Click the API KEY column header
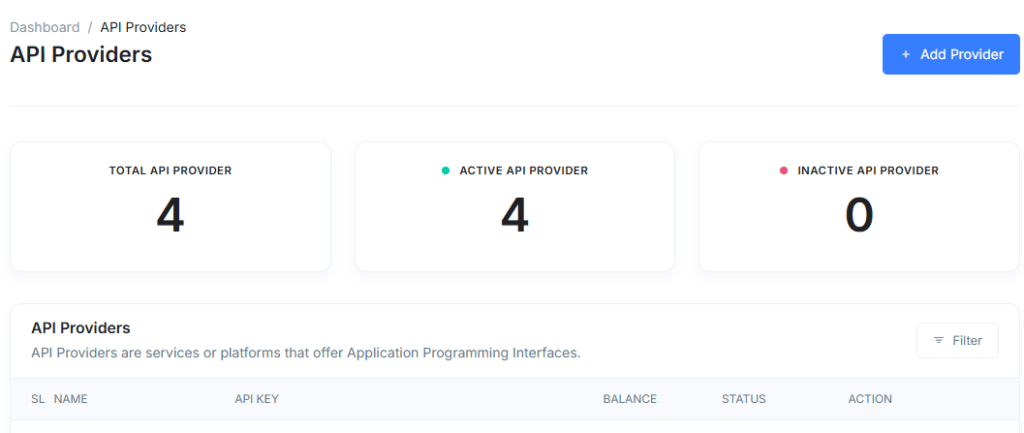 256,399
